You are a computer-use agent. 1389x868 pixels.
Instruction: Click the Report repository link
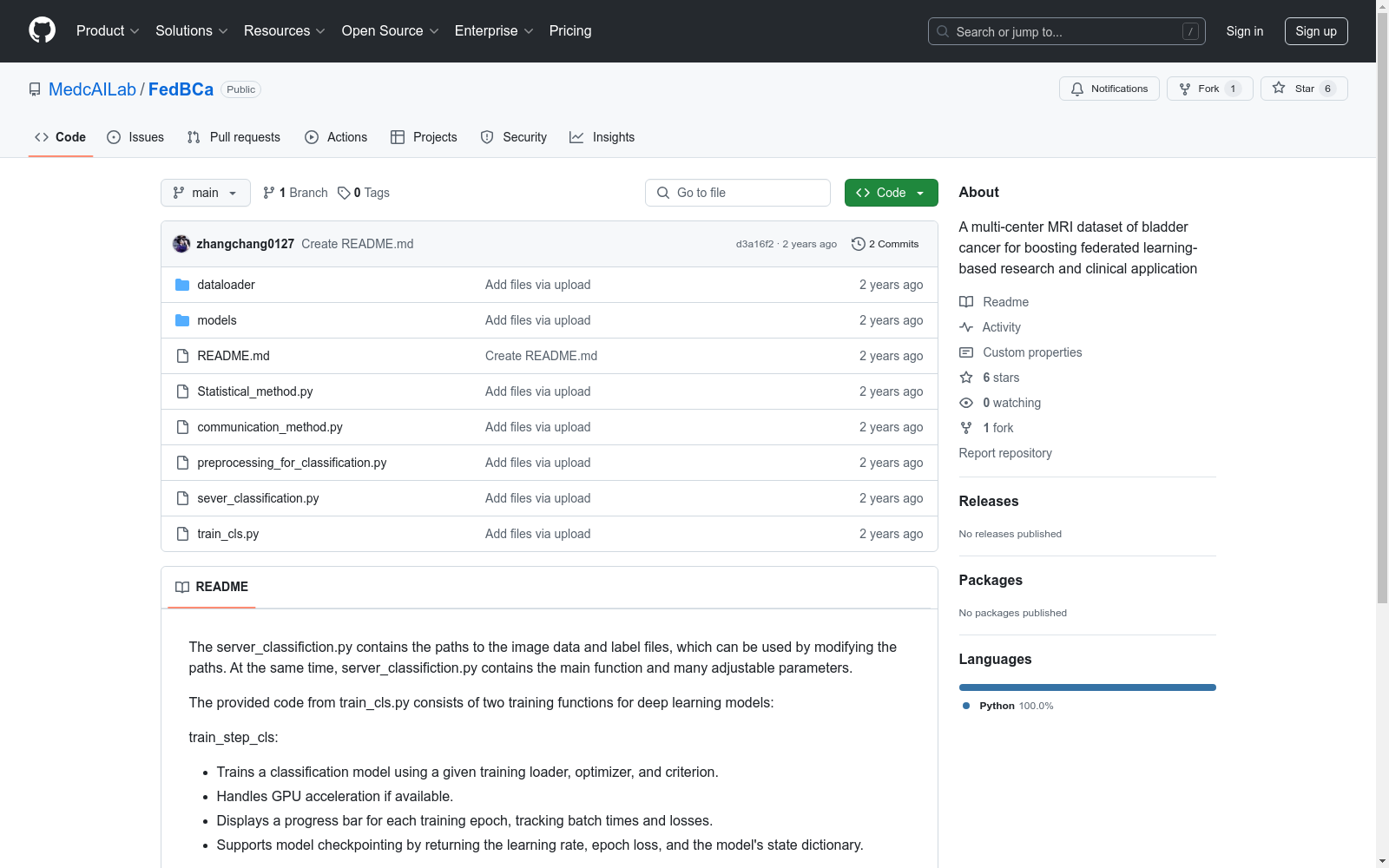tap(1005, 453)
